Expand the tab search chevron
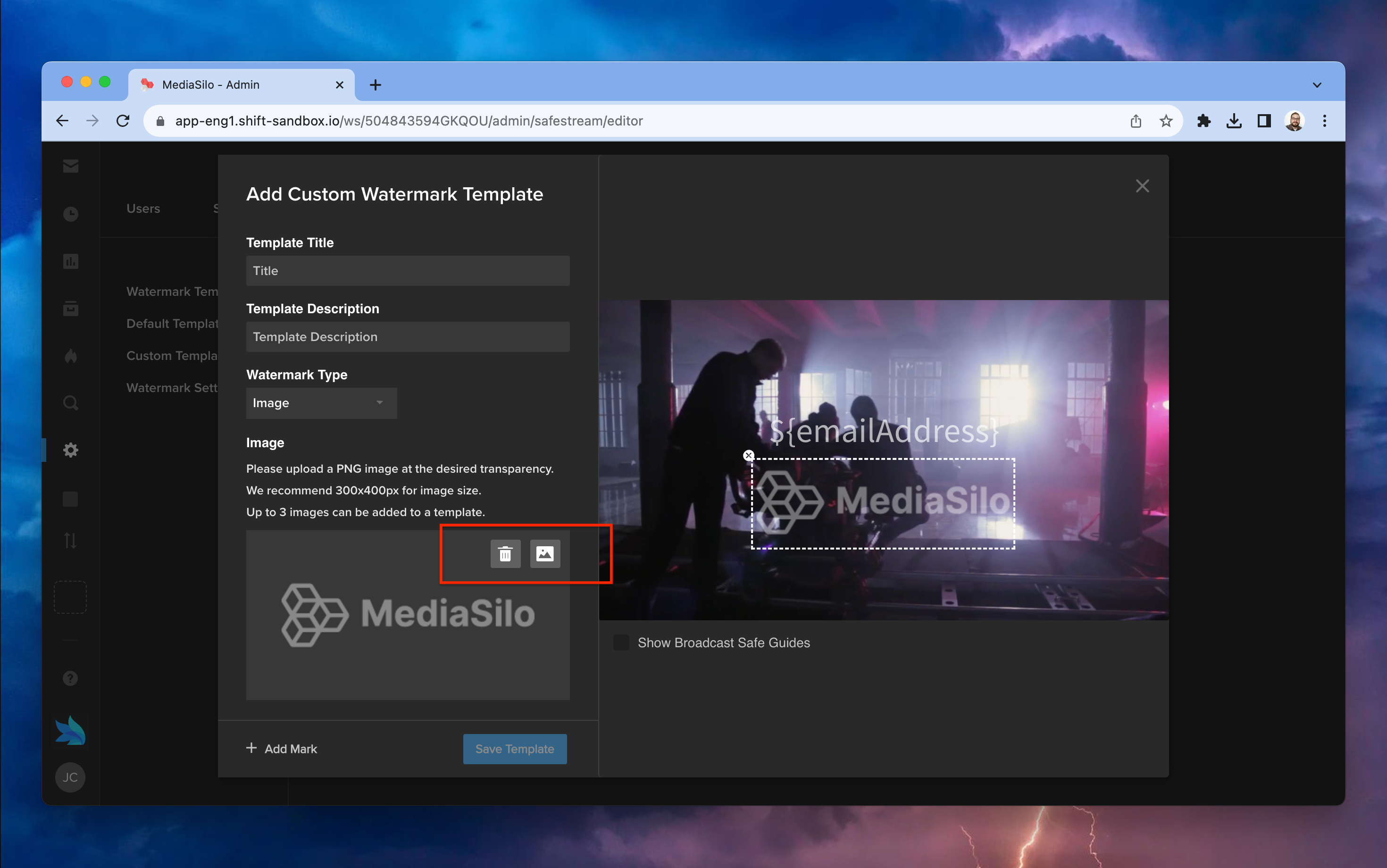Image resolution: width=1387 pixels, height=868 pixels. [1317, 85]
